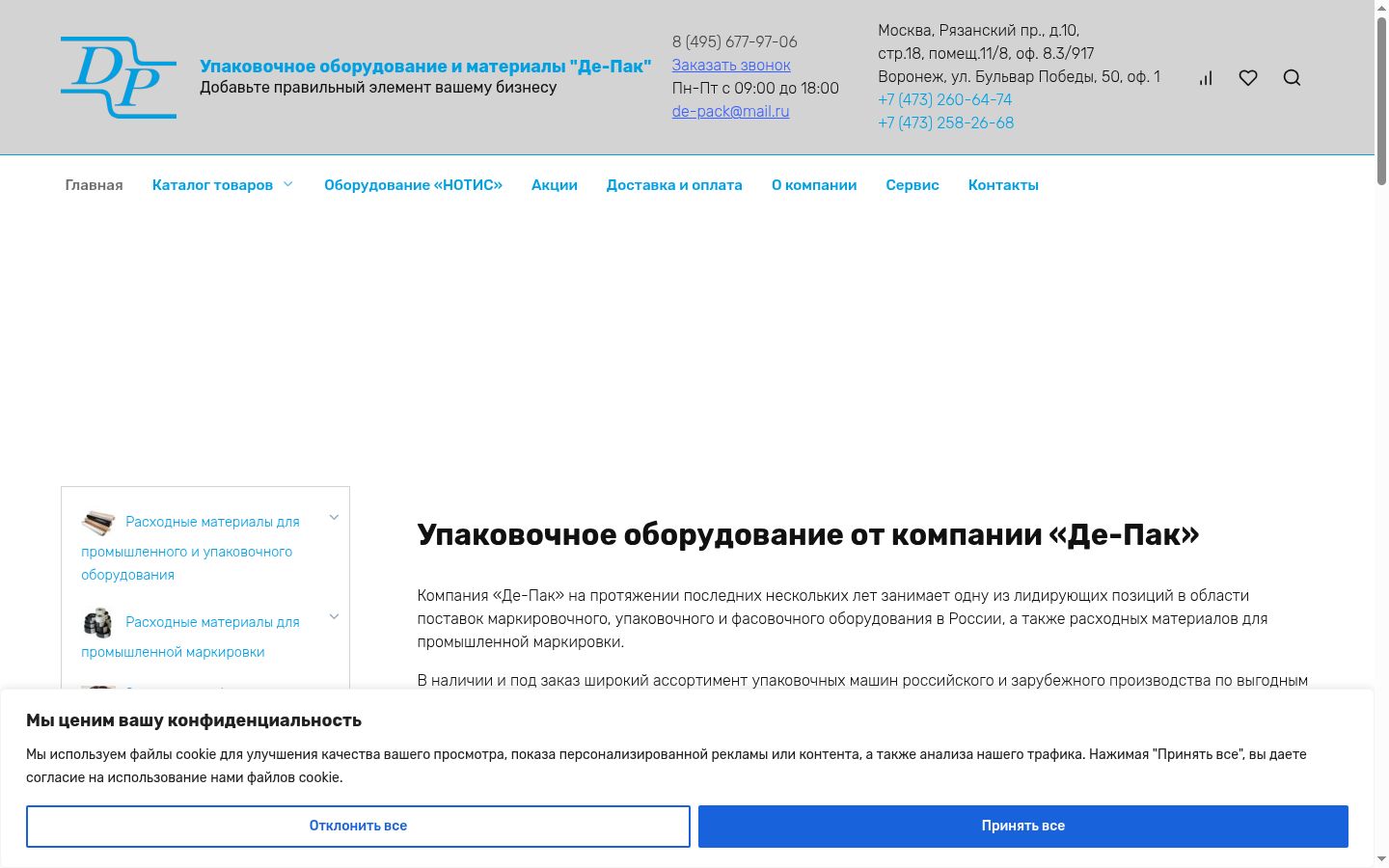Open the «О компании» menu item

[814, 185]
